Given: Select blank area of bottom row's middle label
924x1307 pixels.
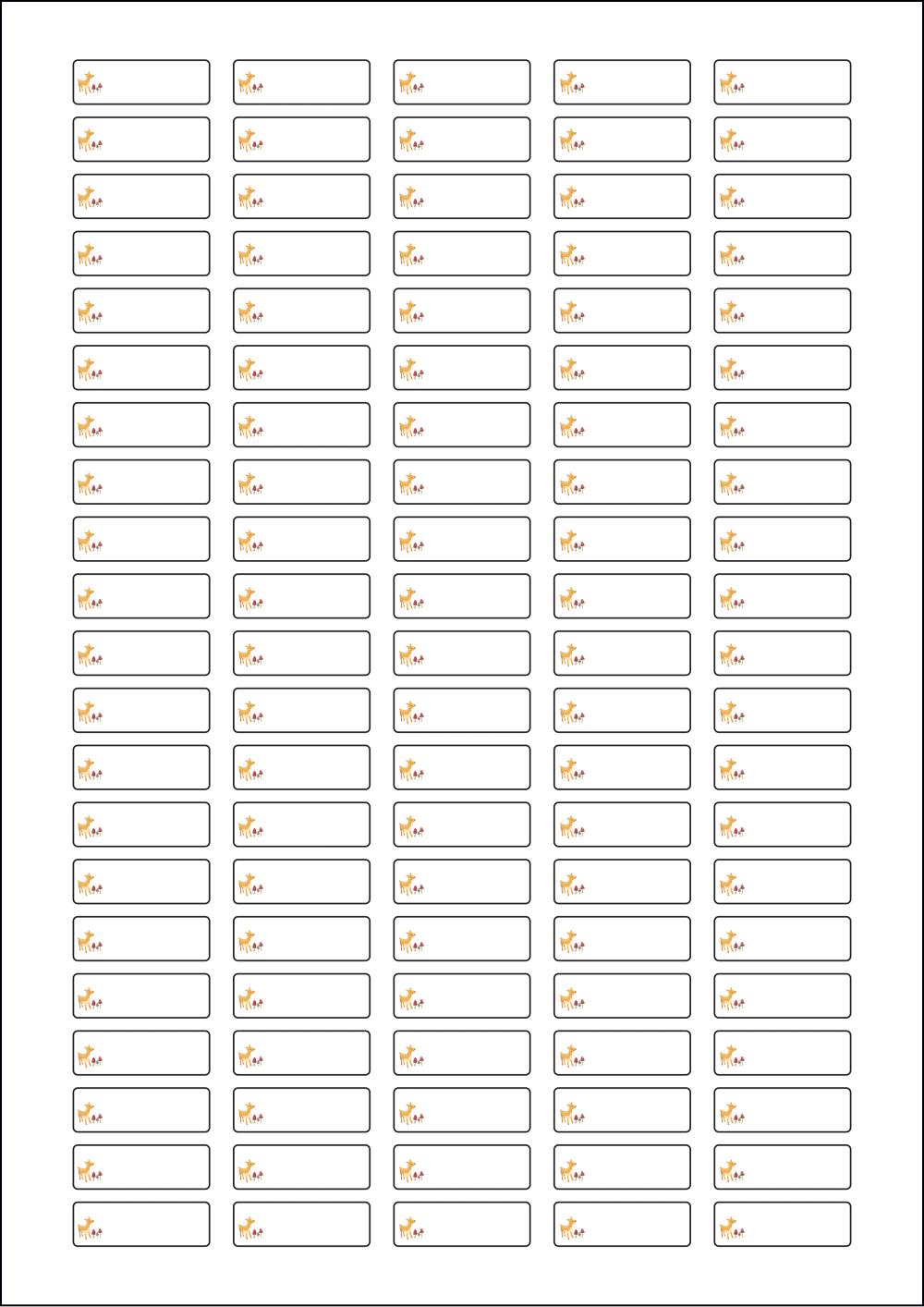Looking at the screenshot, I should (x=475, y=1224).
